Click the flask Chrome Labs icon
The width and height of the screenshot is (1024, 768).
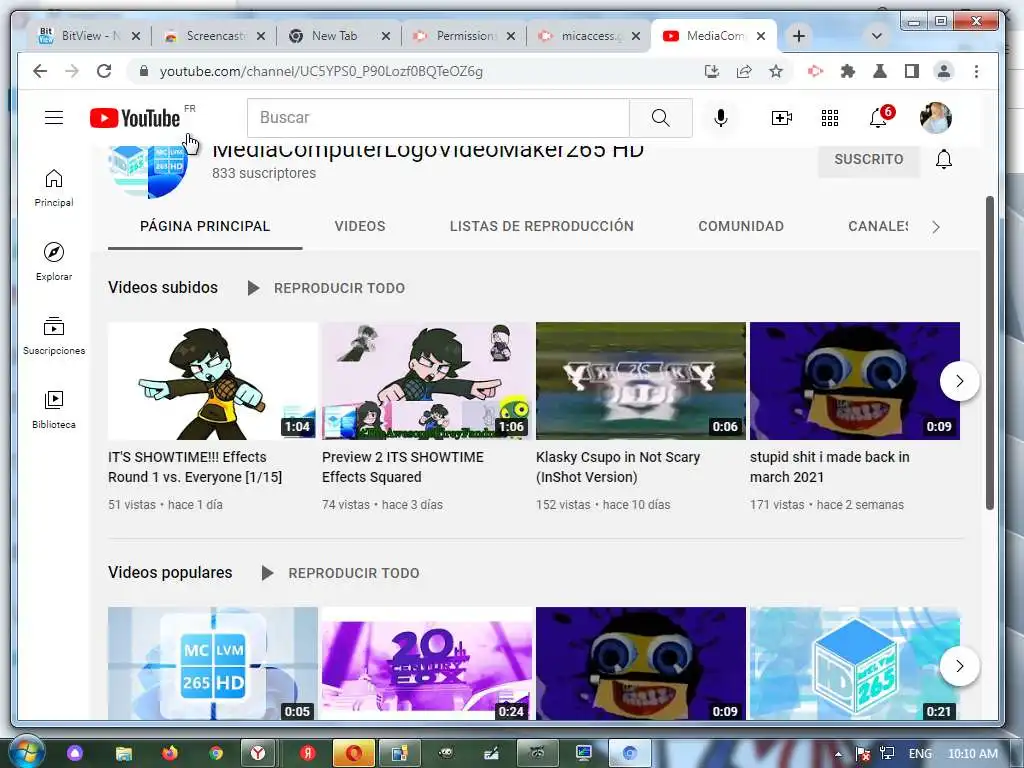click(880, 71)
